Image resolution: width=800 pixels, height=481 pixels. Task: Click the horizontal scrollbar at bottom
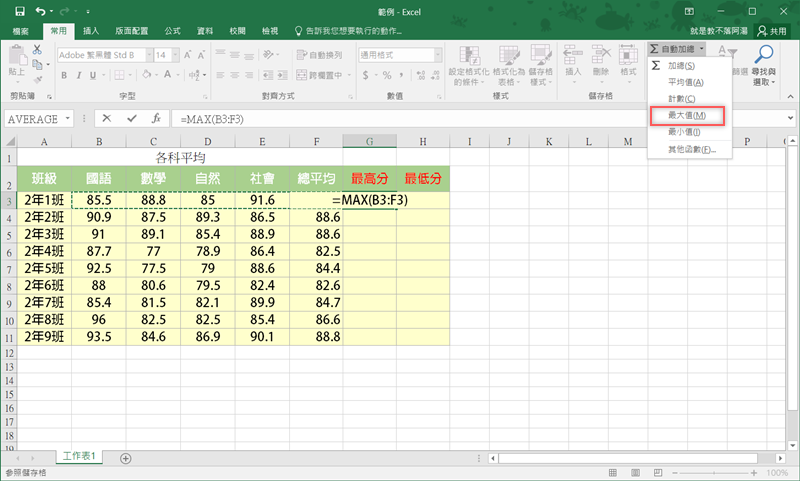coord(640,458)
